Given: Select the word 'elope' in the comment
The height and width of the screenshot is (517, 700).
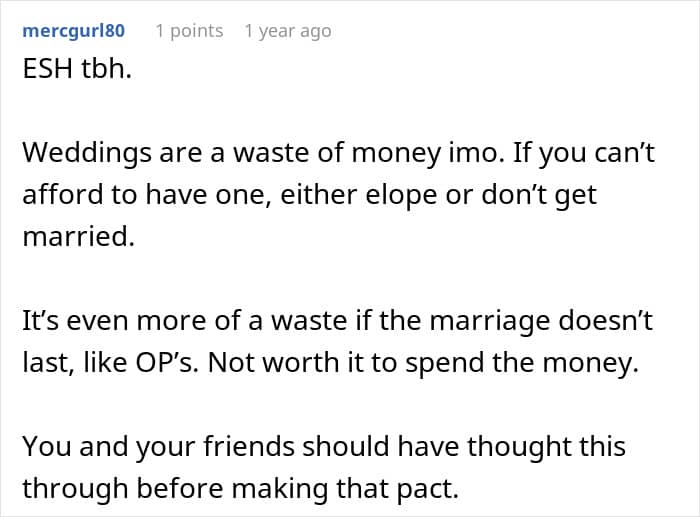Looking at the screenshot, I should 401,196.
